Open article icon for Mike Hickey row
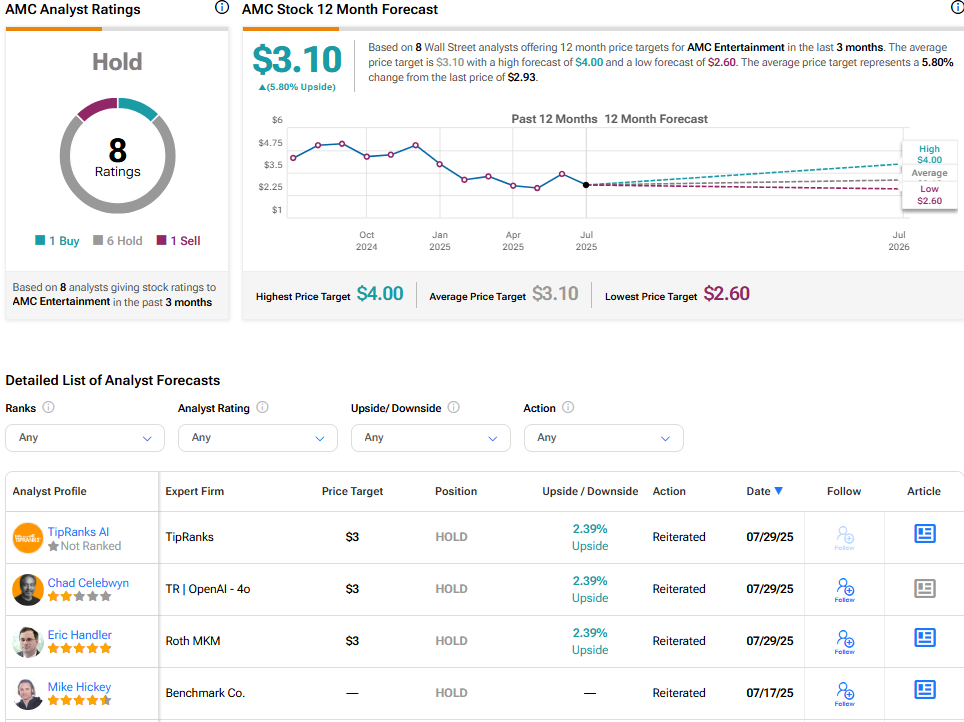Viewport: 964px width, 722px height. click(x=925, y=690)
